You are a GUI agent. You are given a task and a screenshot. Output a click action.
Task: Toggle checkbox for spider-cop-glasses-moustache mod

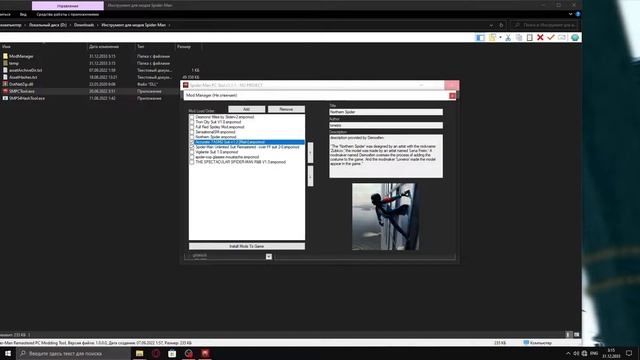point(192,157)
